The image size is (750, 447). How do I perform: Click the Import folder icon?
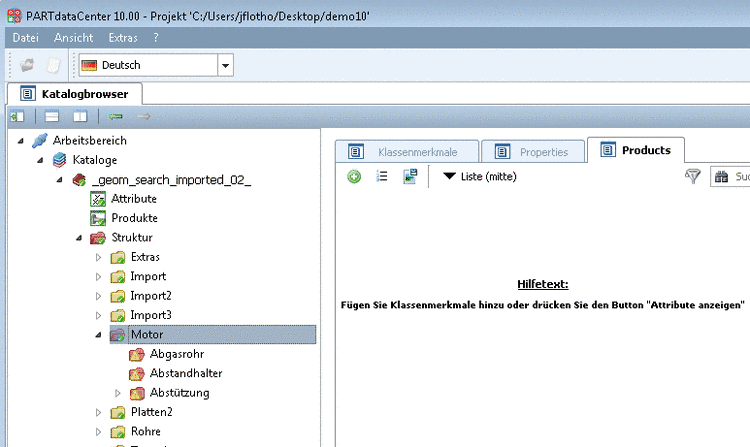click(x=118, y=277)
